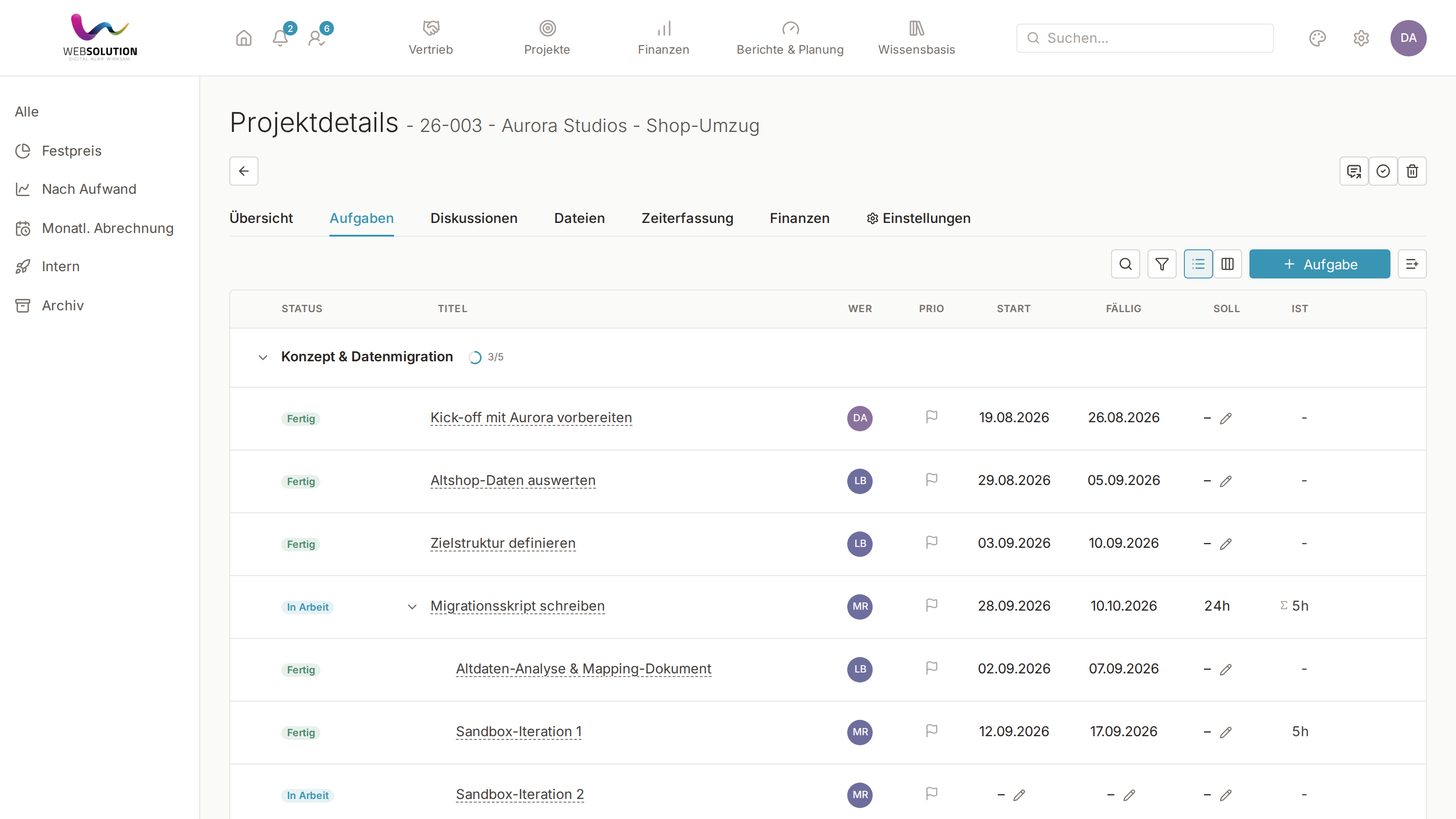Screen dimensions: 1456x819
Task: Click the LB assignee of Zielstruktur definieren
Action: (859, 544)
